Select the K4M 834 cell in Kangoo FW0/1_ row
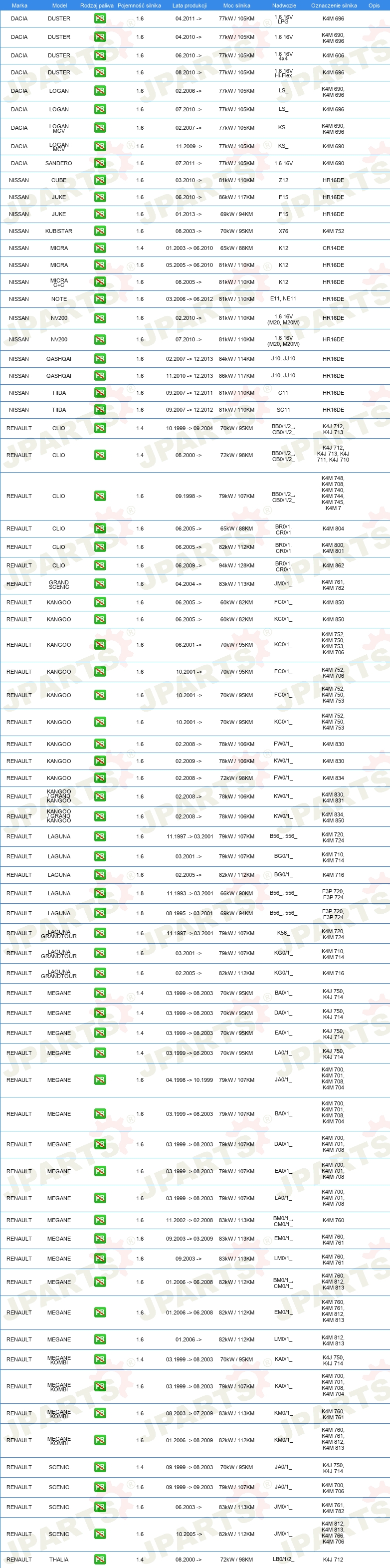Image resolution: width=390 pixels, height=1568 pixels. coord(334,778)
